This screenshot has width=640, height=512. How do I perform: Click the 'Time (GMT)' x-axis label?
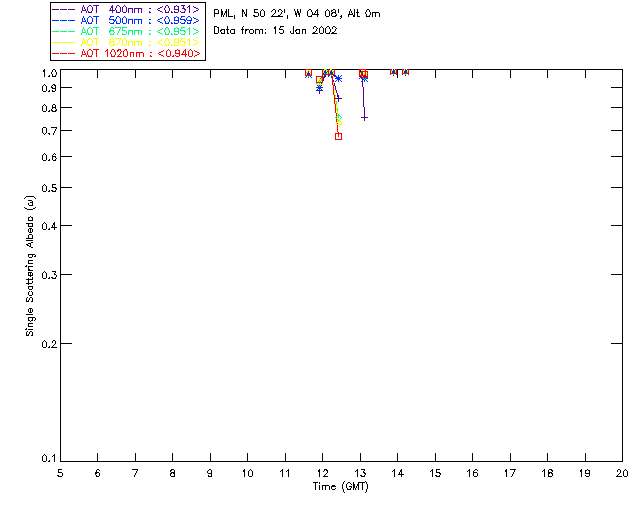click(341, 486)
